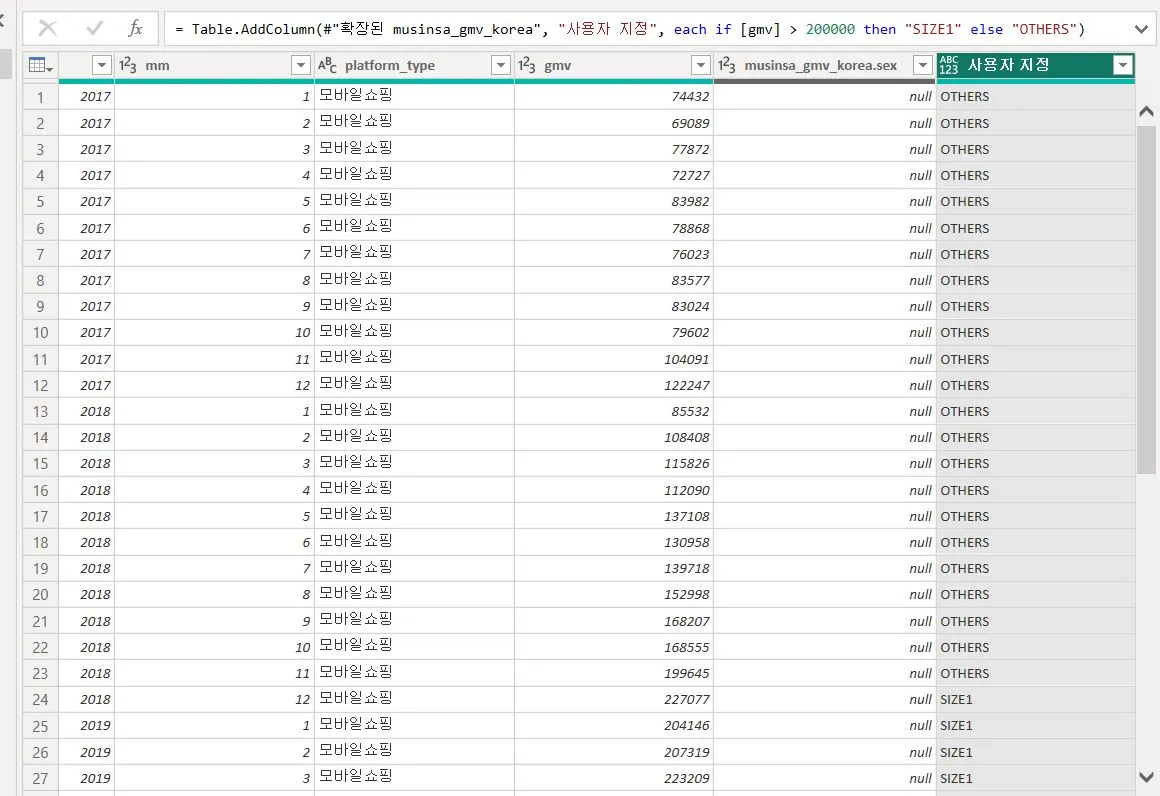Select row number 12
The image size is (1160, 796).
(x=40, y=385)
